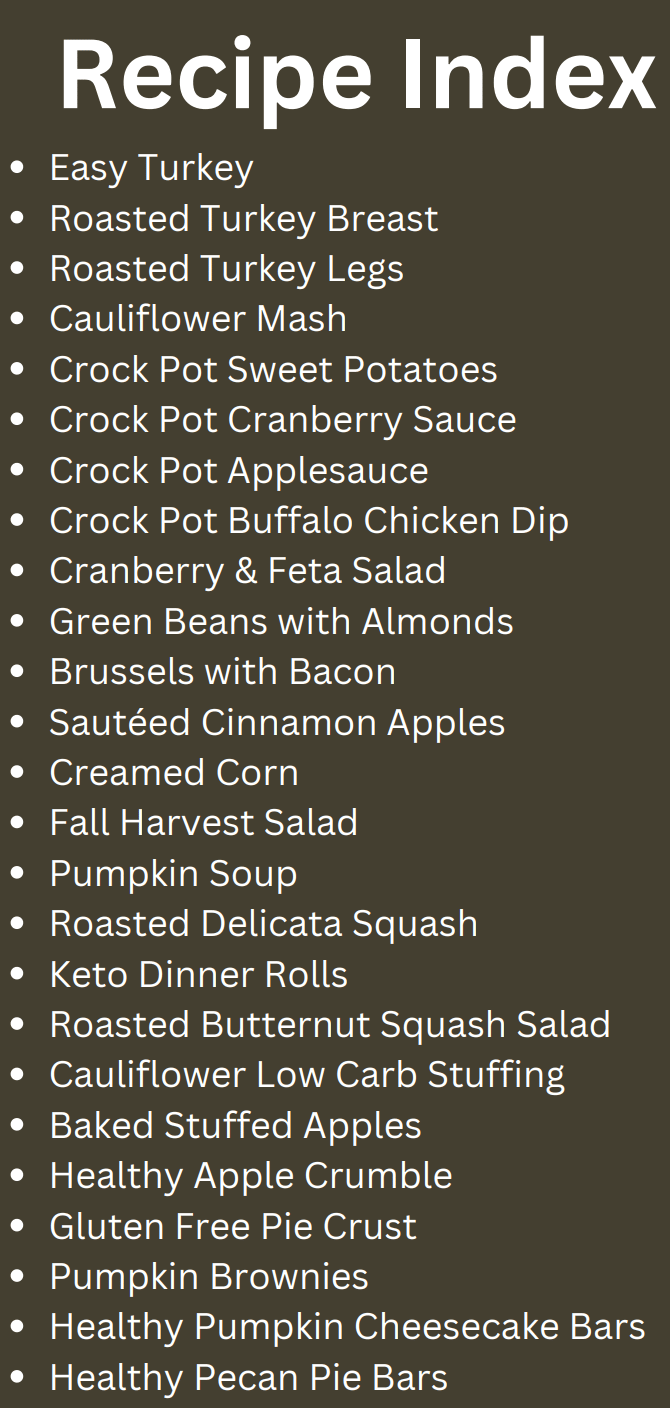Click Sautéed Cinnamon Apples entry
Viewport: 670px width, 1408px height.
277,723
